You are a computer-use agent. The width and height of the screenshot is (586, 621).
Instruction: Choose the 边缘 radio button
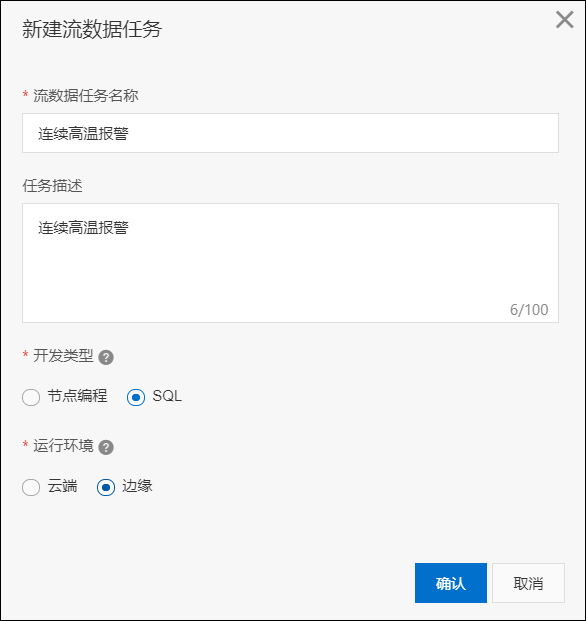tap(106, 487)
